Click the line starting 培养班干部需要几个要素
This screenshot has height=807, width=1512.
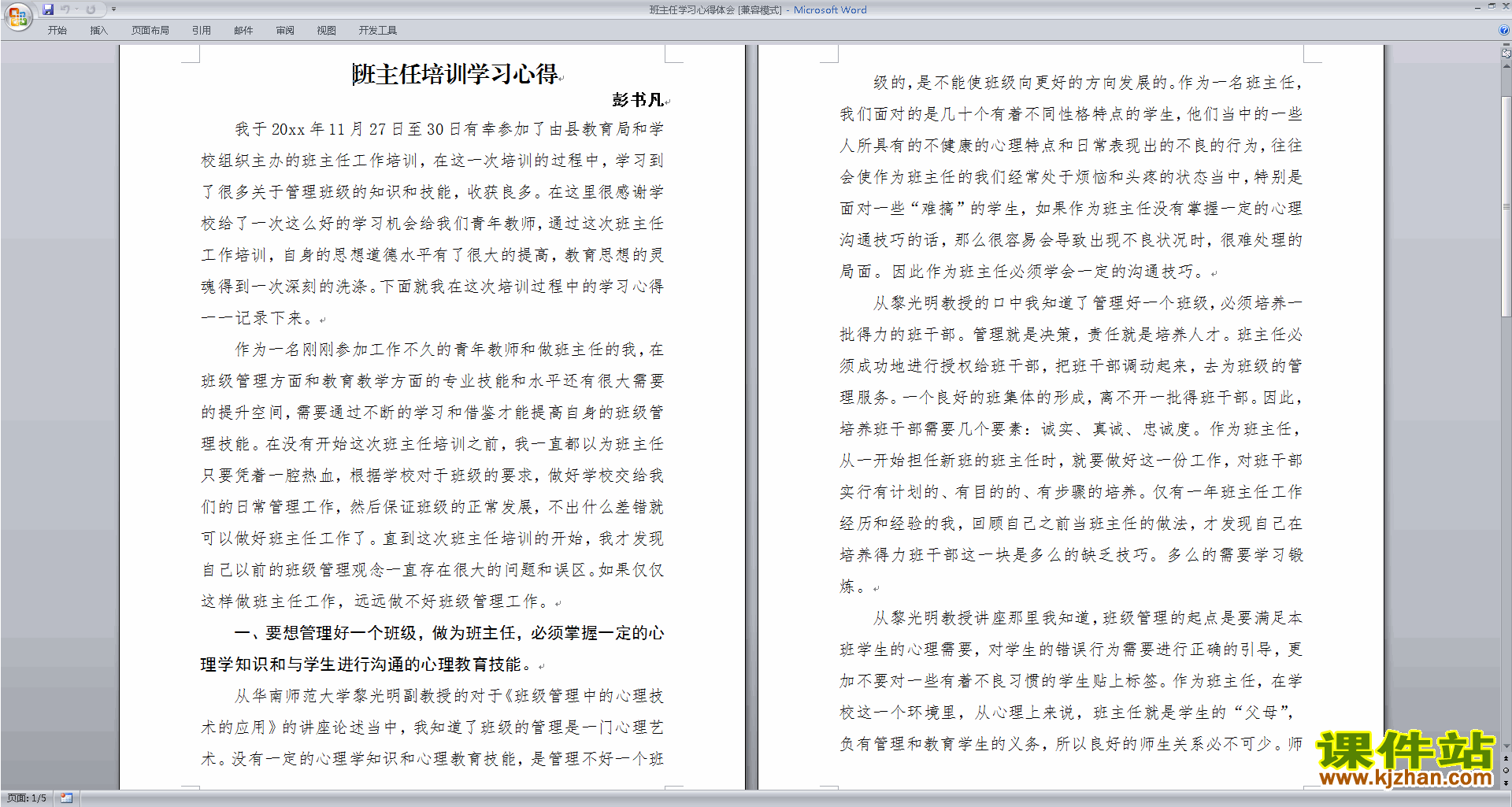[1071, 428]
